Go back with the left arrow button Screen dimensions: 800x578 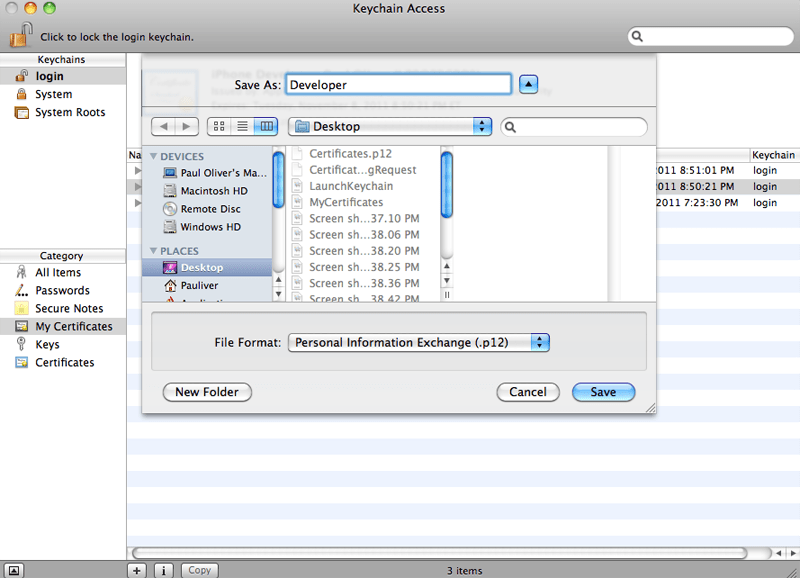pos(163,127)
